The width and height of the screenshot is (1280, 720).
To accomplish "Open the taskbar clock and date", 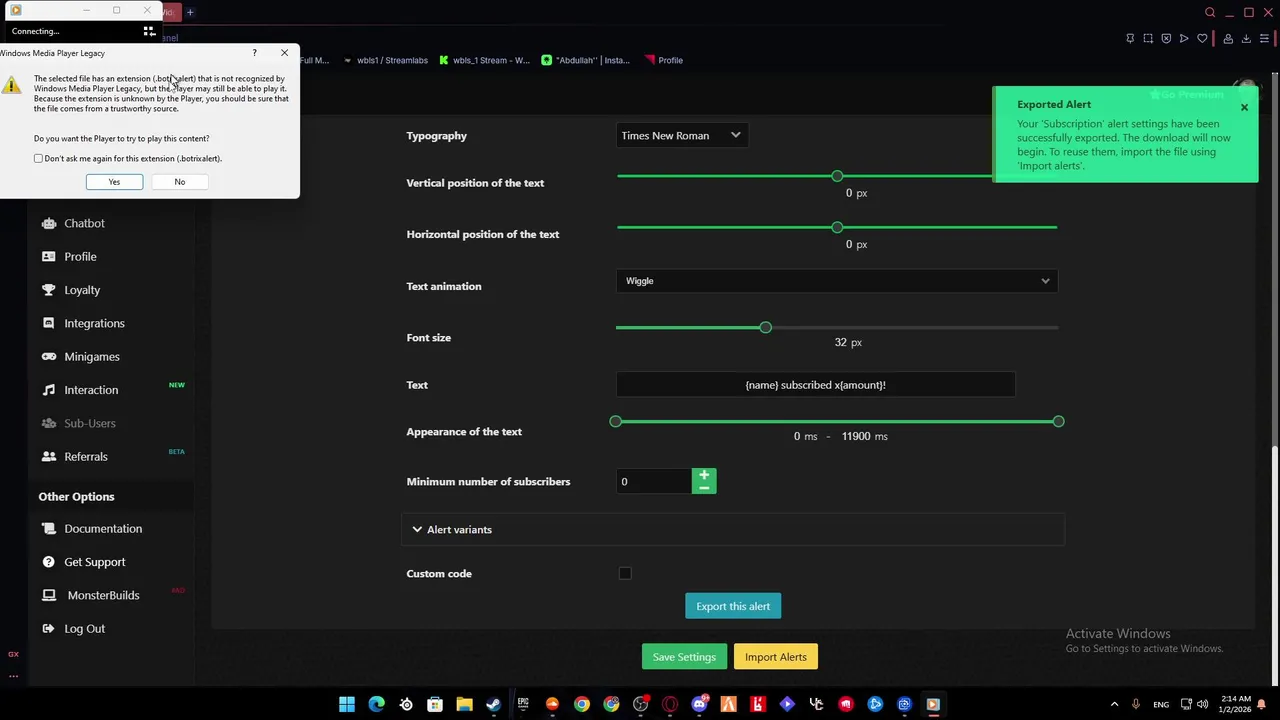I will pos(1236,704).
